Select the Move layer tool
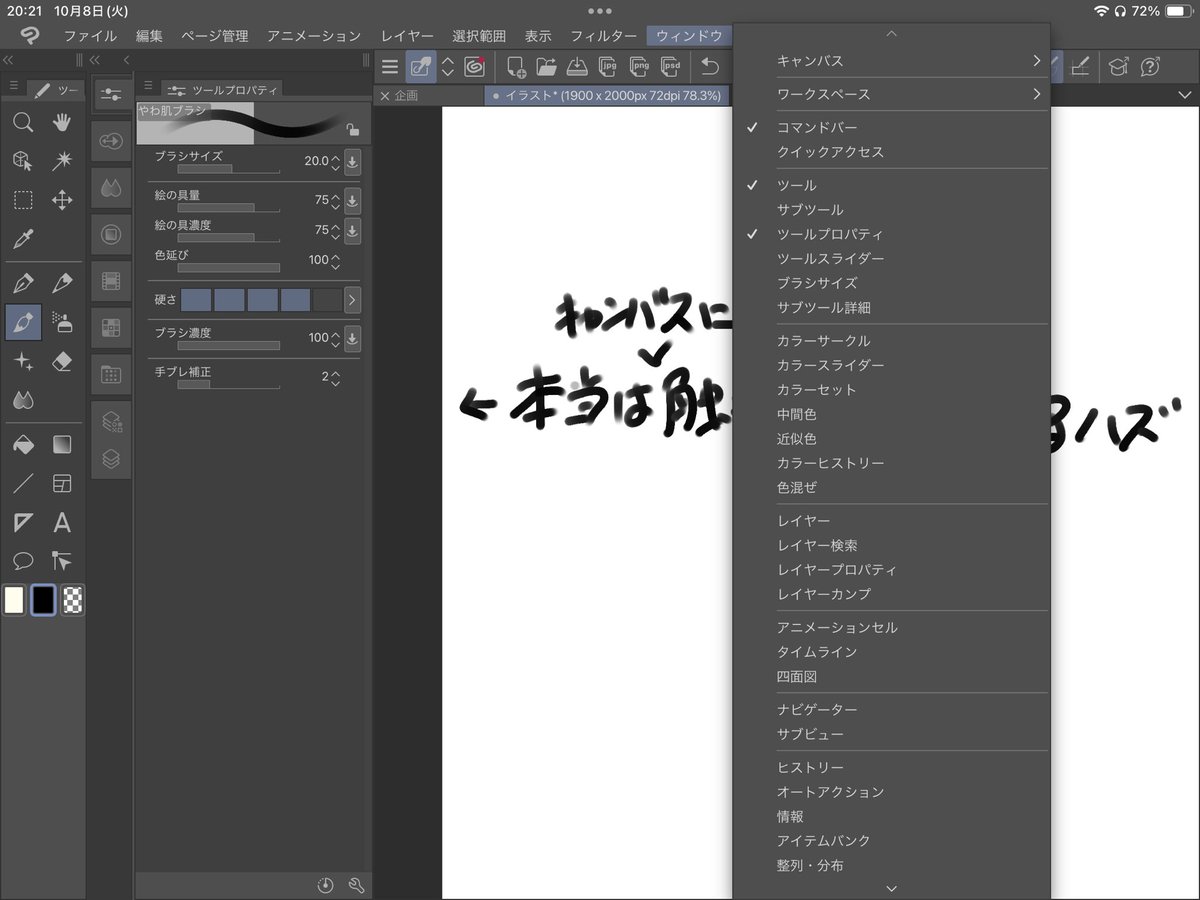The height and width of the screenshot is (900, 1200). point(62,200)
